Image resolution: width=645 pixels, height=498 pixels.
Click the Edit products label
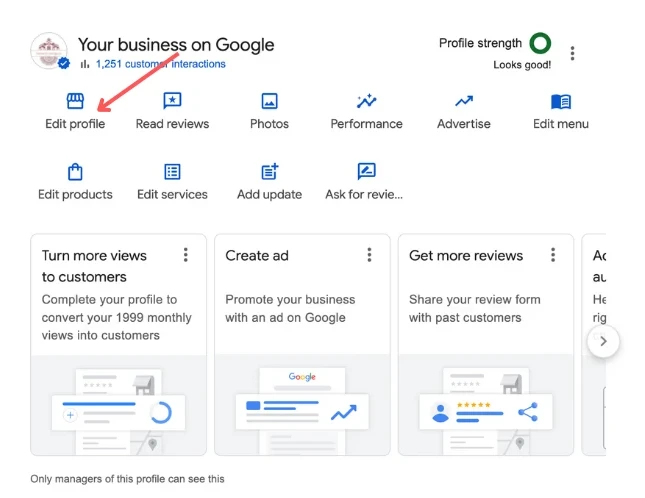[75, 194]
